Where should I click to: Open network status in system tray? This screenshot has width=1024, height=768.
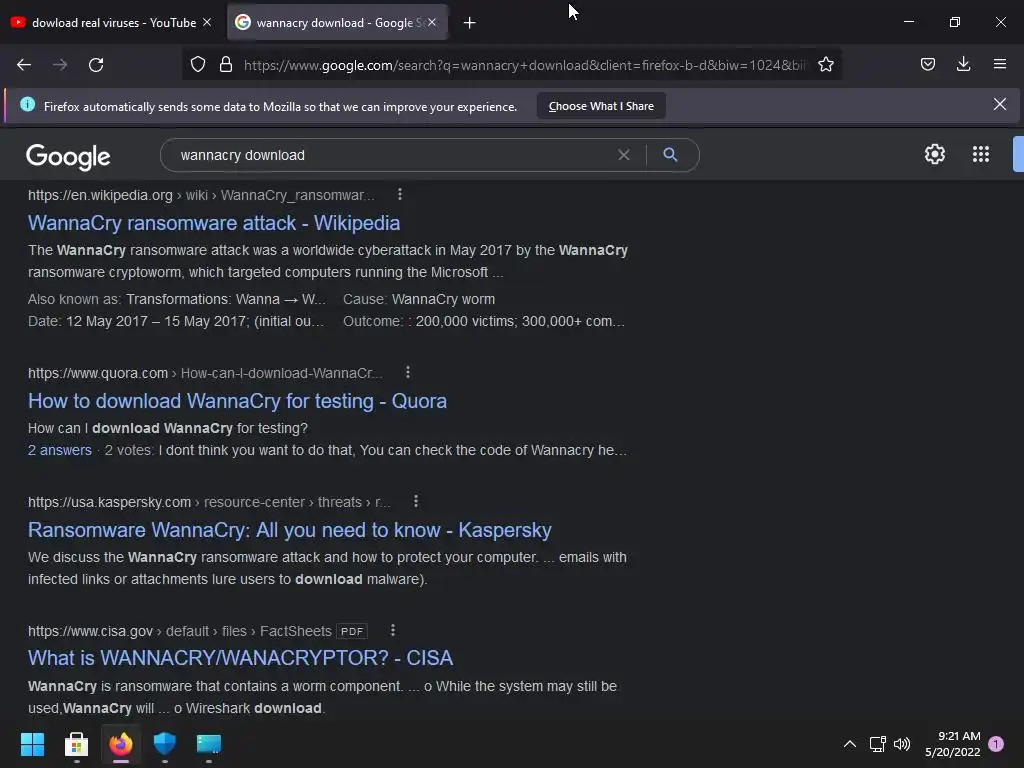(x=877, y=744)
